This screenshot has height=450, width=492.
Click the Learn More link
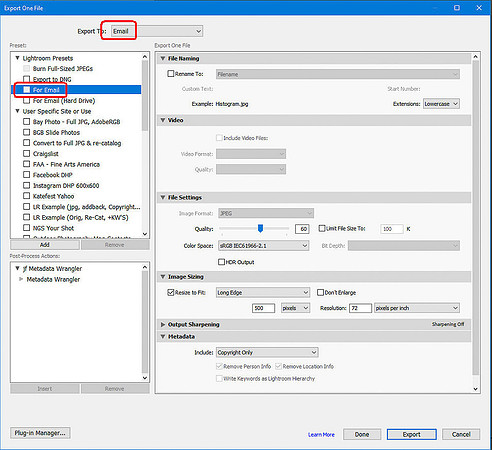click(321, 434)
